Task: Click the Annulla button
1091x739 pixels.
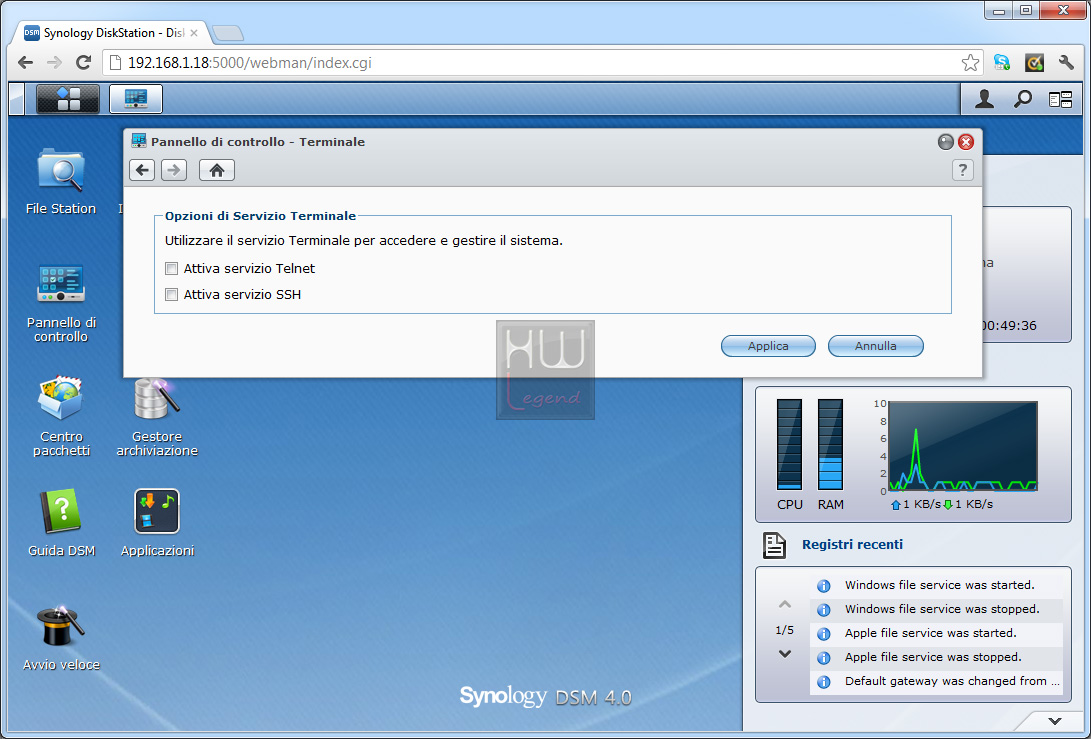Action: point(875,346)
